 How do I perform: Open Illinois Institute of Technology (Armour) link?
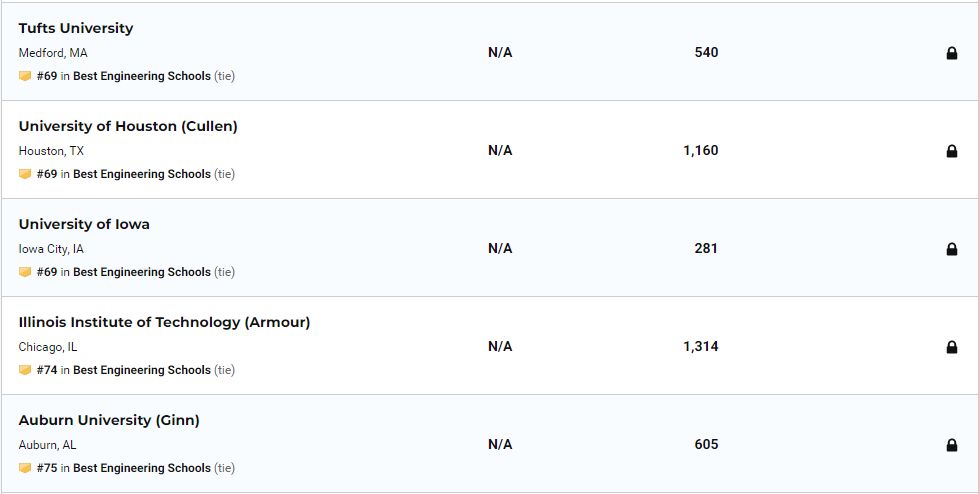(x=164, y=322)
